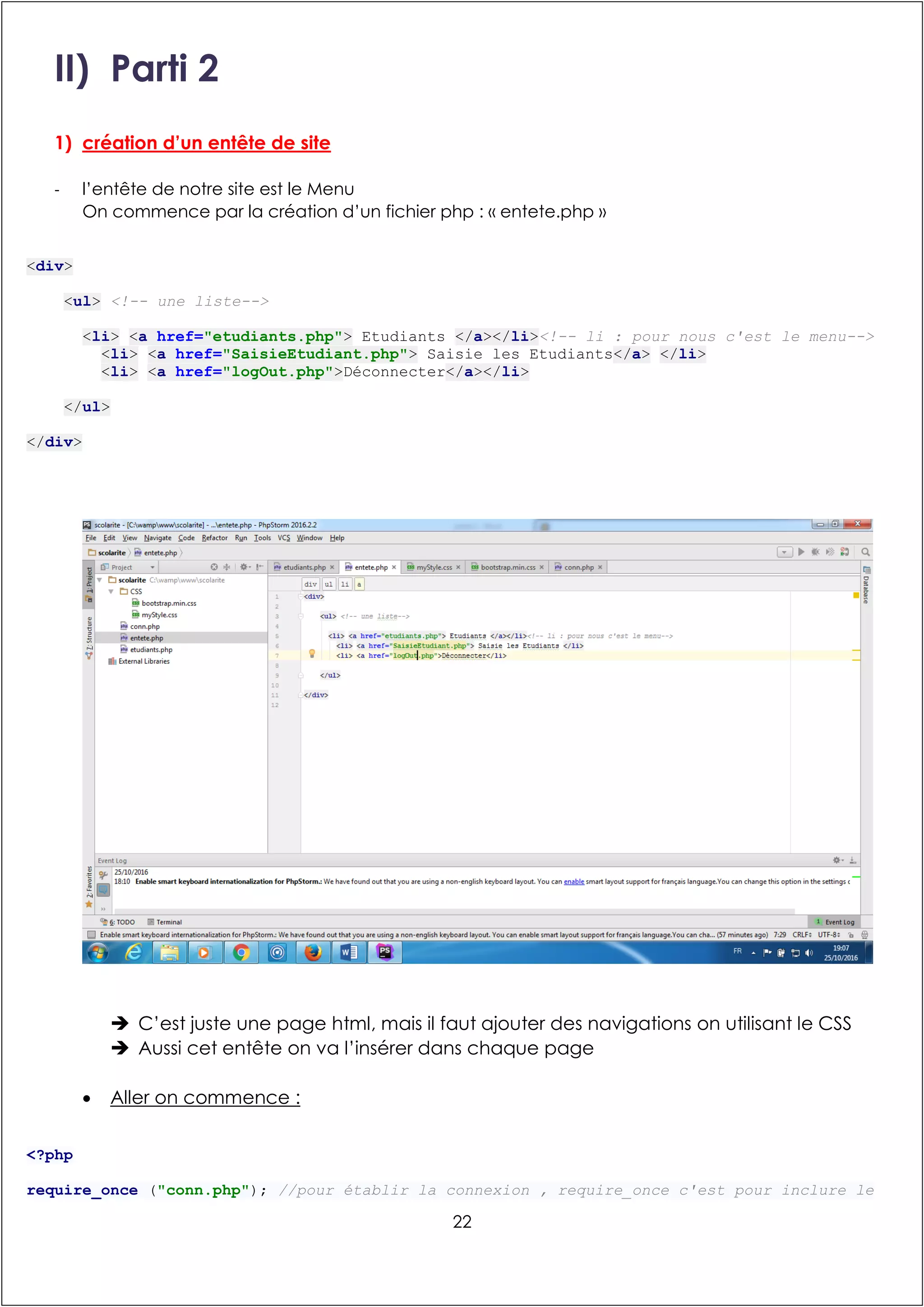Click the scroll from source target icon

coord(214,567)
